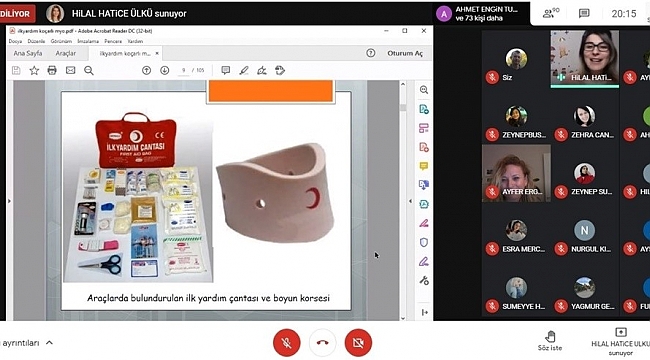Click the Oturum Aç sign-in button
The height and width of the screenshot is (360, 650).
click(x=405, y=53)
